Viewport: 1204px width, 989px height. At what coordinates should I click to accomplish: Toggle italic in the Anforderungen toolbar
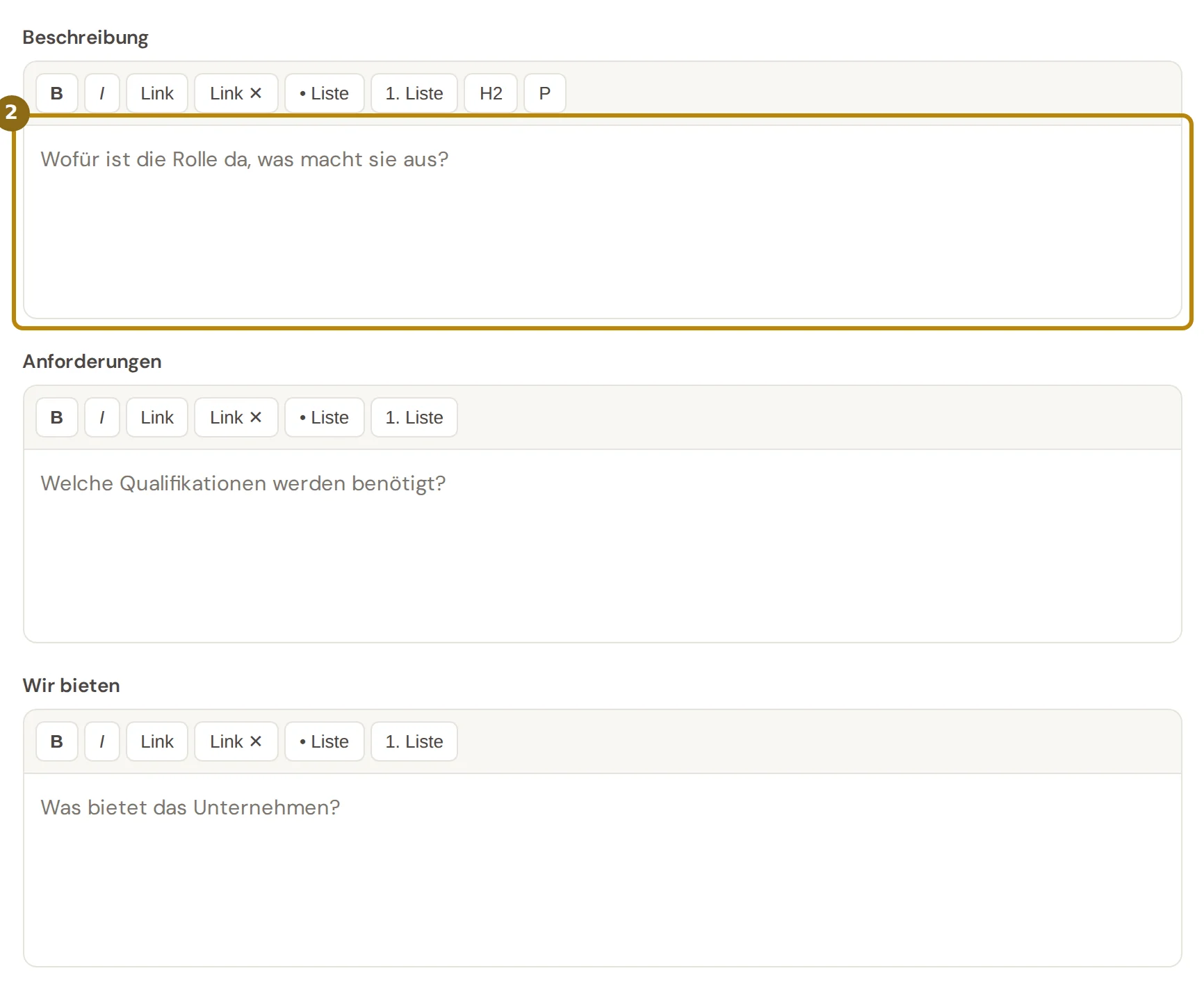[102, 417]
